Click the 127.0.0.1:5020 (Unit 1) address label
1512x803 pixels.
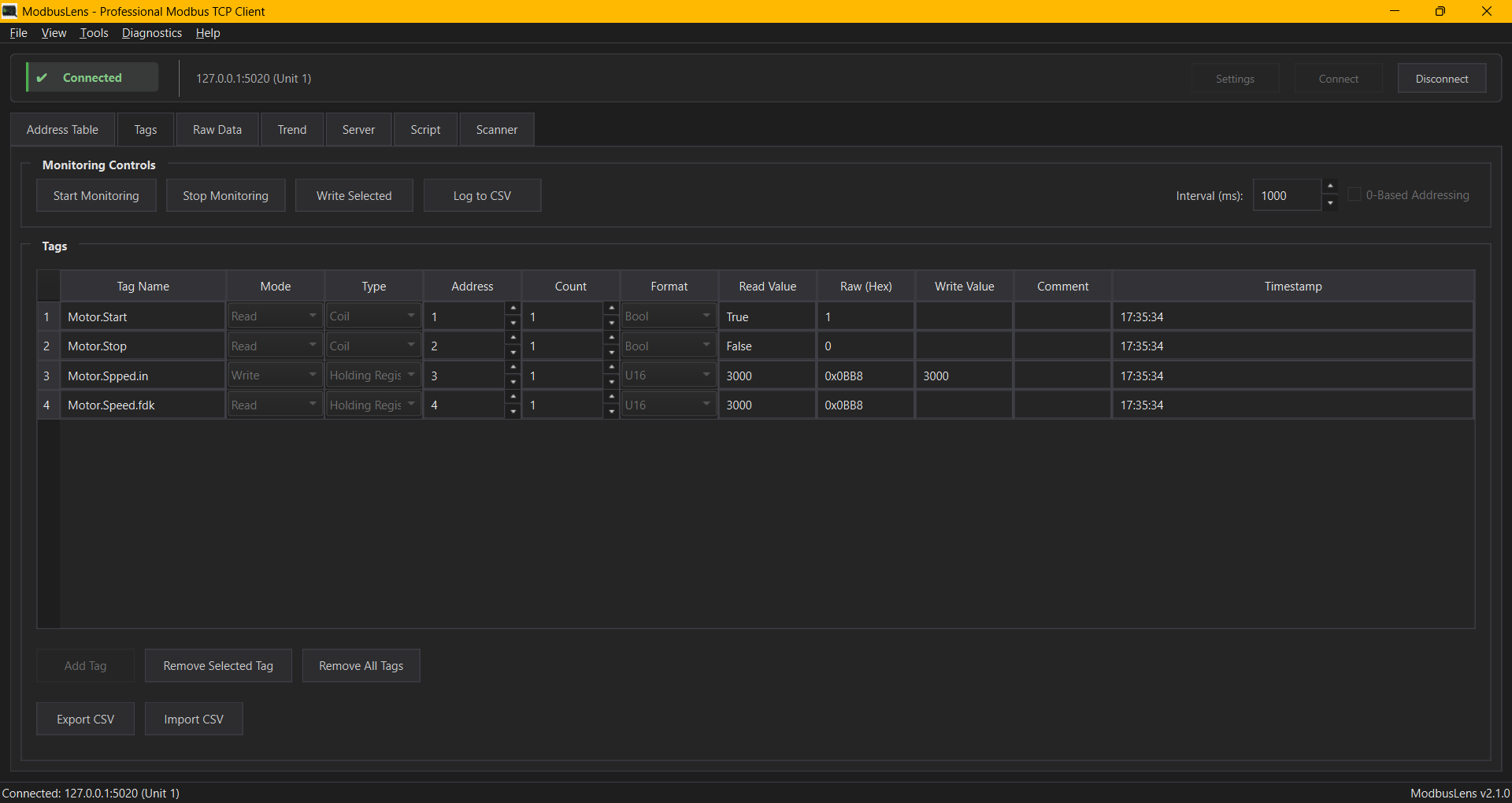254,79
